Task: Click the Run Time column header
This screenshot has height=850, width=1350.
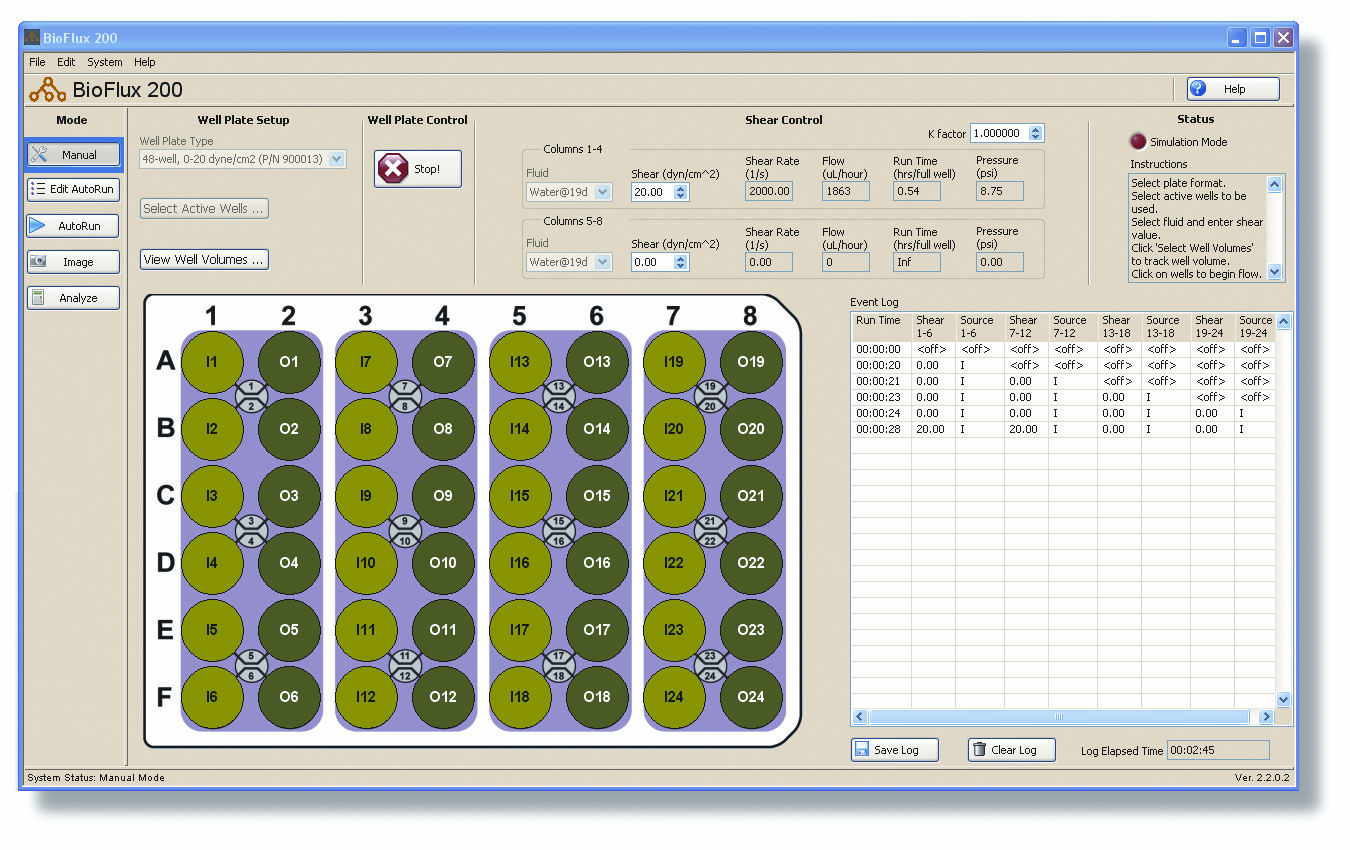Action: pos(881,327)
